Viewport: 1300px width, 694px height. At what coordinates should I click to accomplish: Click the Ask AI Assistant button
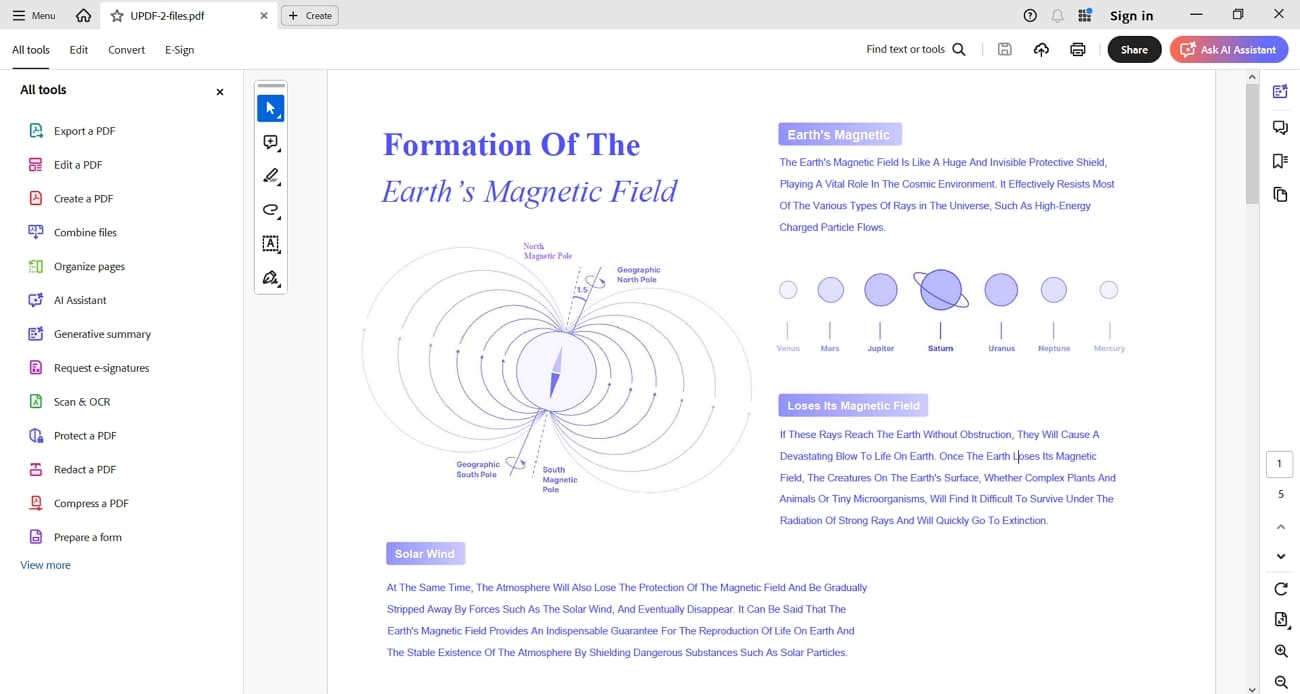tap(1228, 49)
